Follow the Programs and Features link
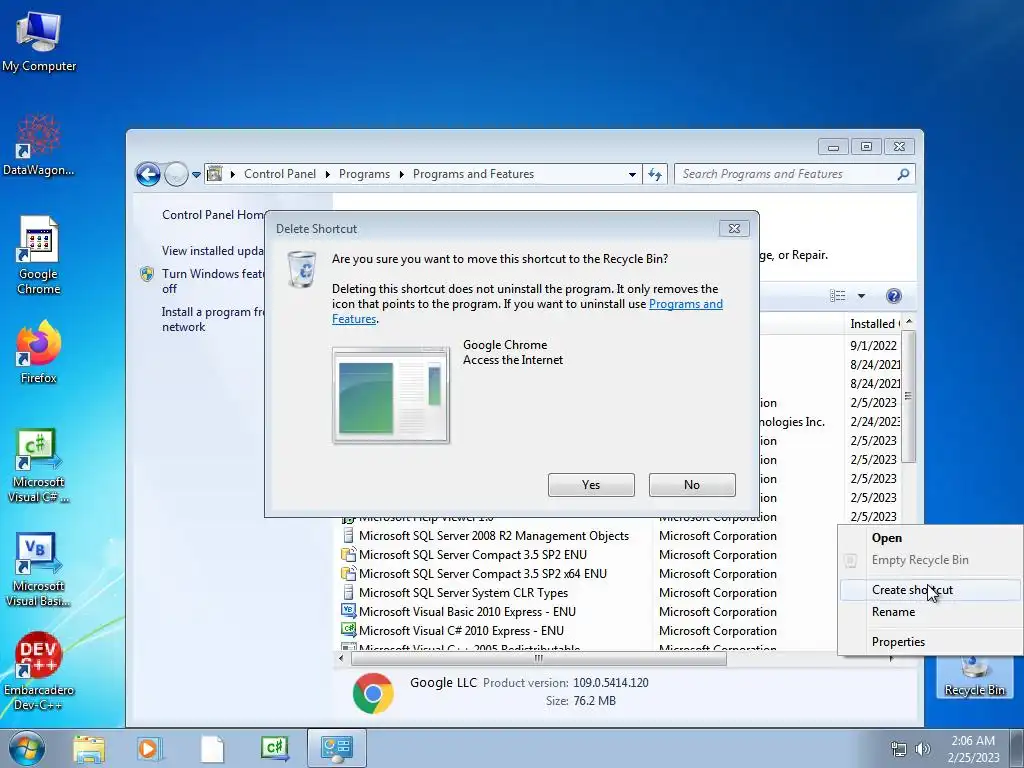The height and width of the screenshot is (768, 1024). pos(686,304)
